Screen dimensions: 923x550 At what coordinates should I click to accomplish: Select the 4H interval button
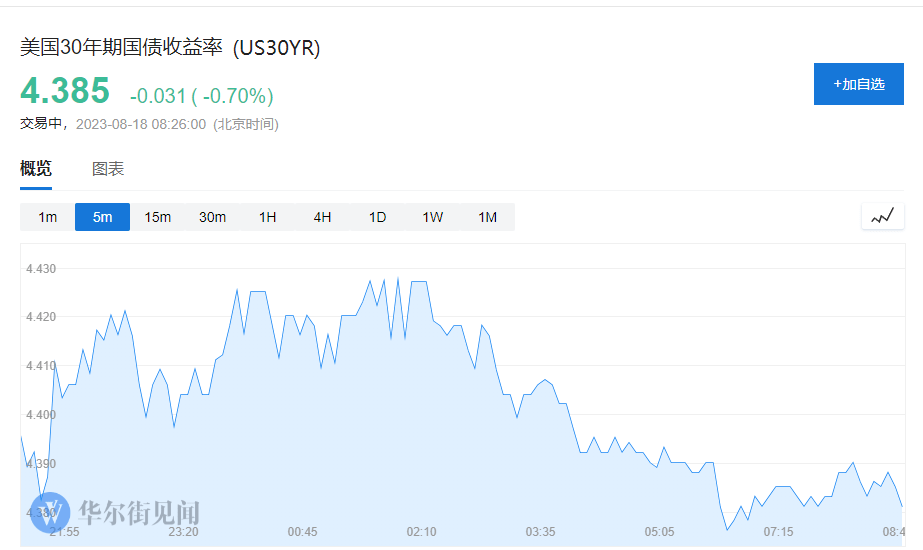point(322,217)
